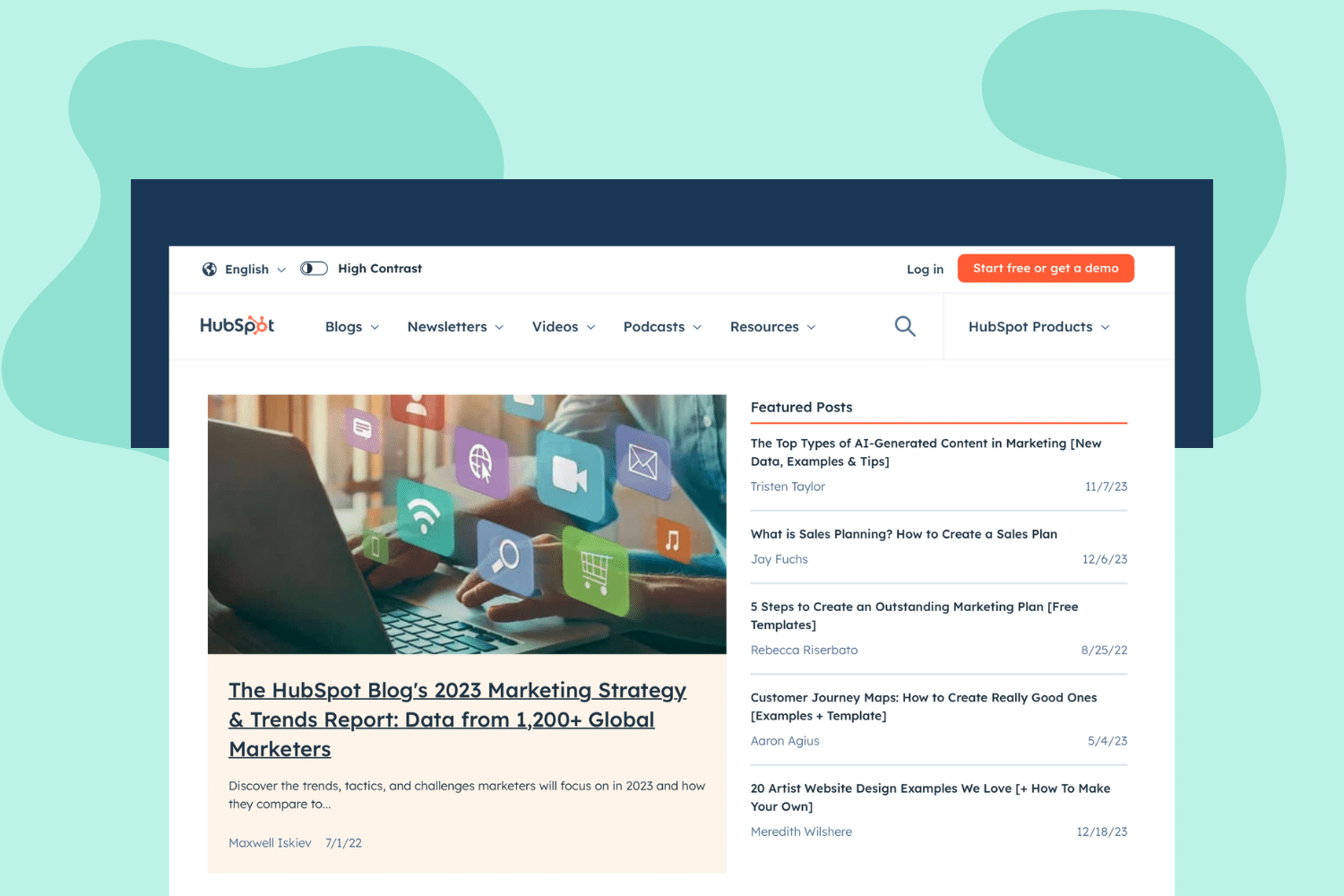
Task: Open the Customer Journey Maps post
Action: 923,706
